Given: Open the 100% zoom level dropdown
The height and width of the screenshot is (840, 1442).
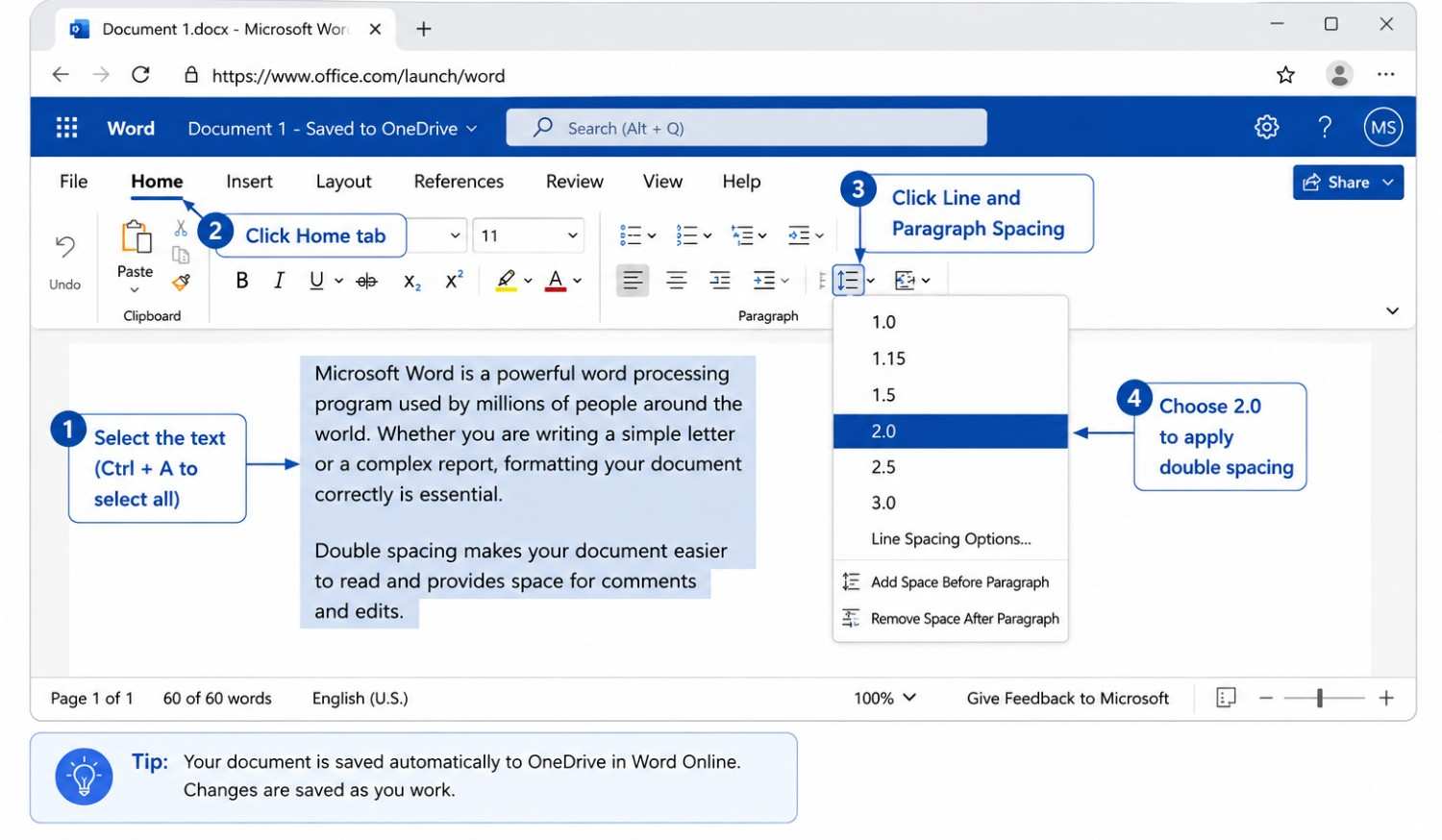Looking at the screenshot, I should [x=885, y=698].
